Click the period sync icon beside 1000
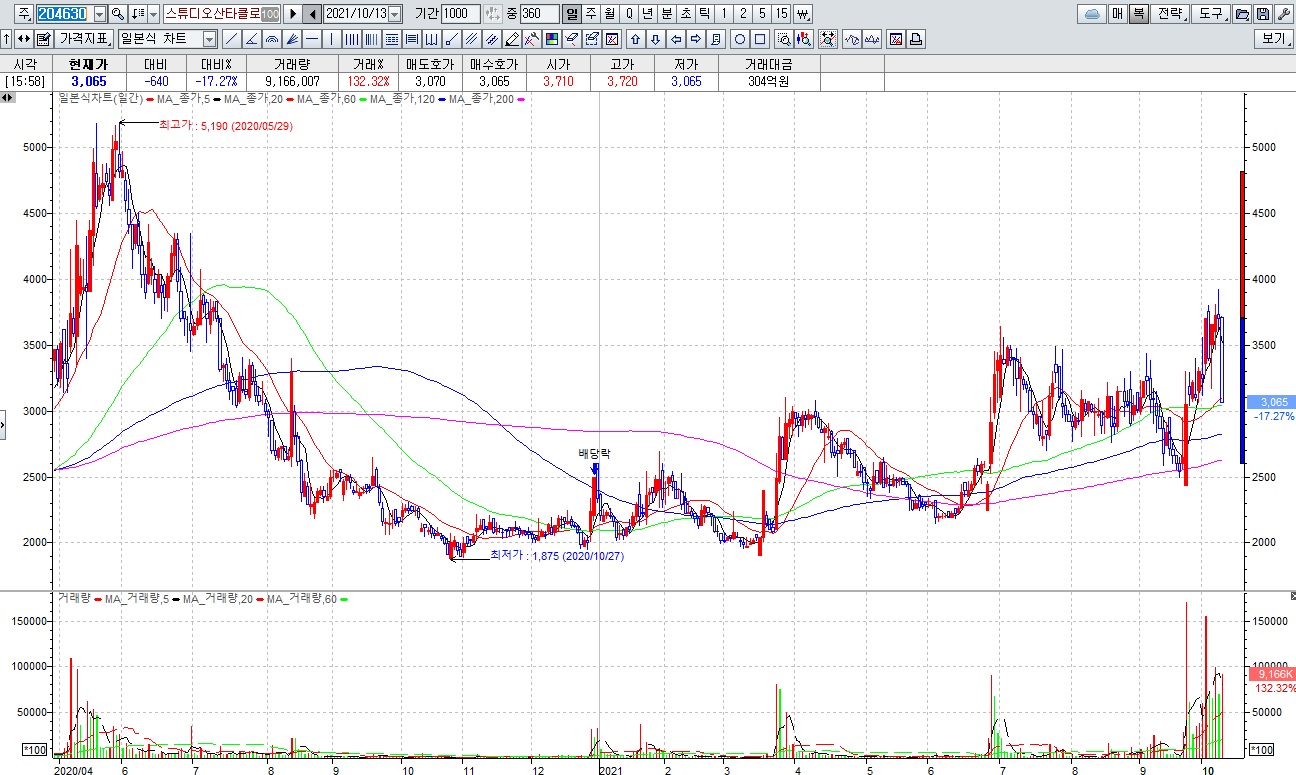 coord(492,14)
